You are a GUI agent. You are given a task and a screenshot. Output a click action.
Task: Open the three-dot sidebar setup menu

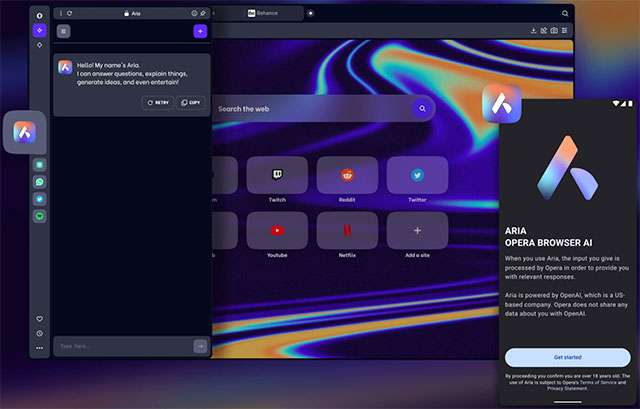click(40, 348)
